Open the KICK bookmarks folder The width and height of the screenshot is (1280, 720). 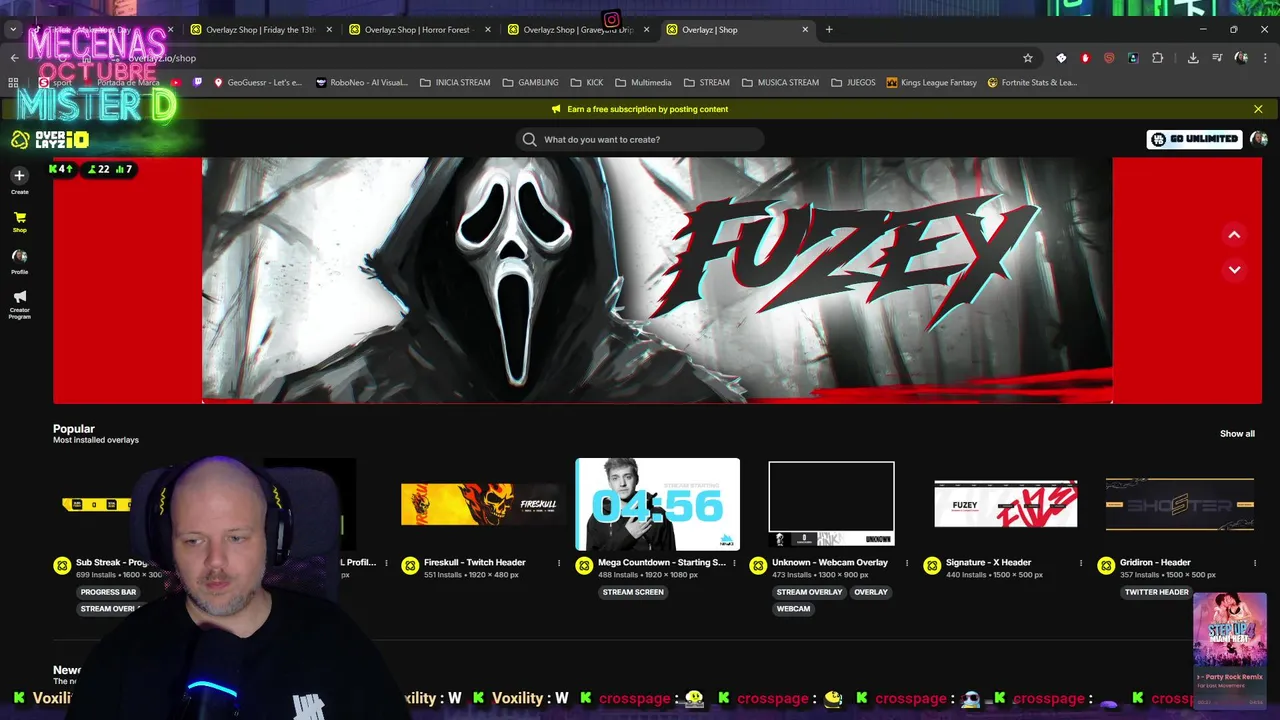tap(586, 82)
